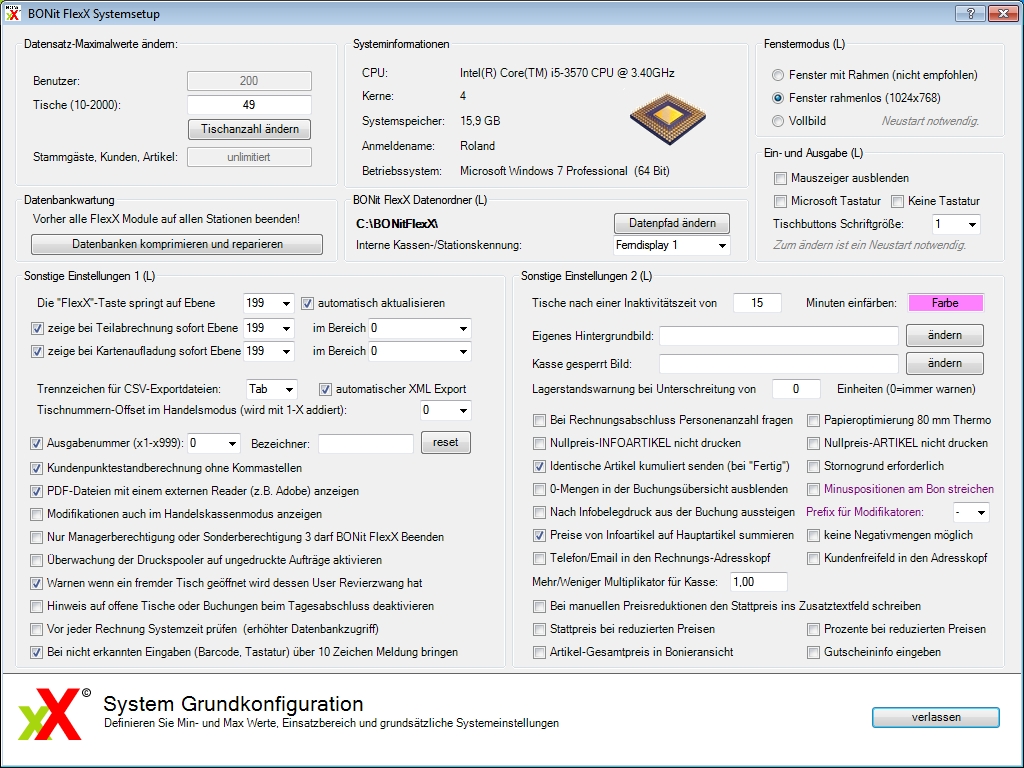Enable keine Negativmengen möglich

pos(813,536)
